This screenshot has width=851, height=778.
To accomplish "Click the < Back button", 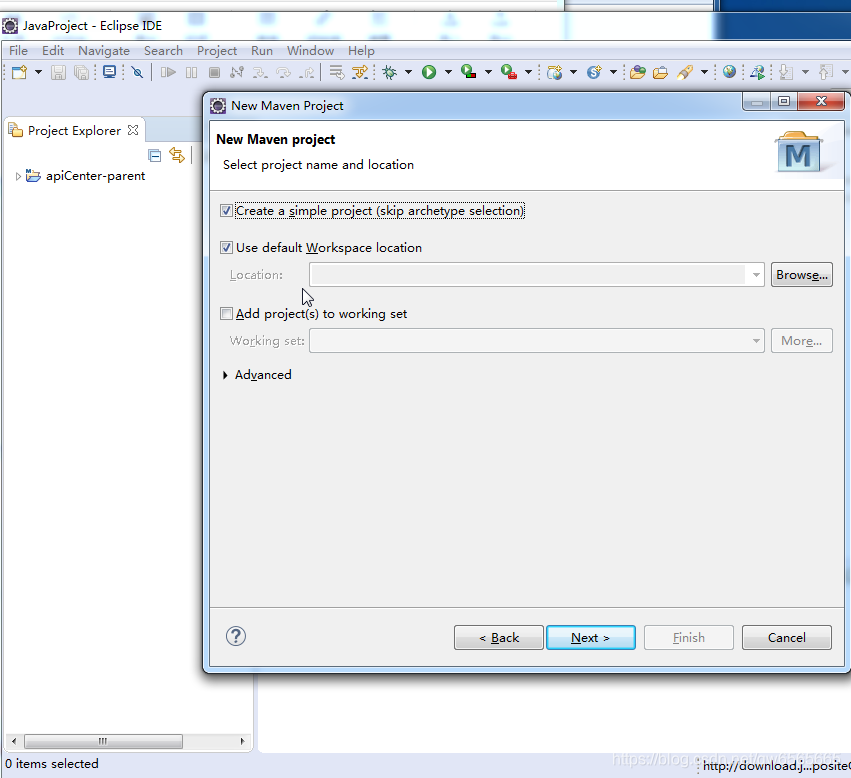I will 499,637.
